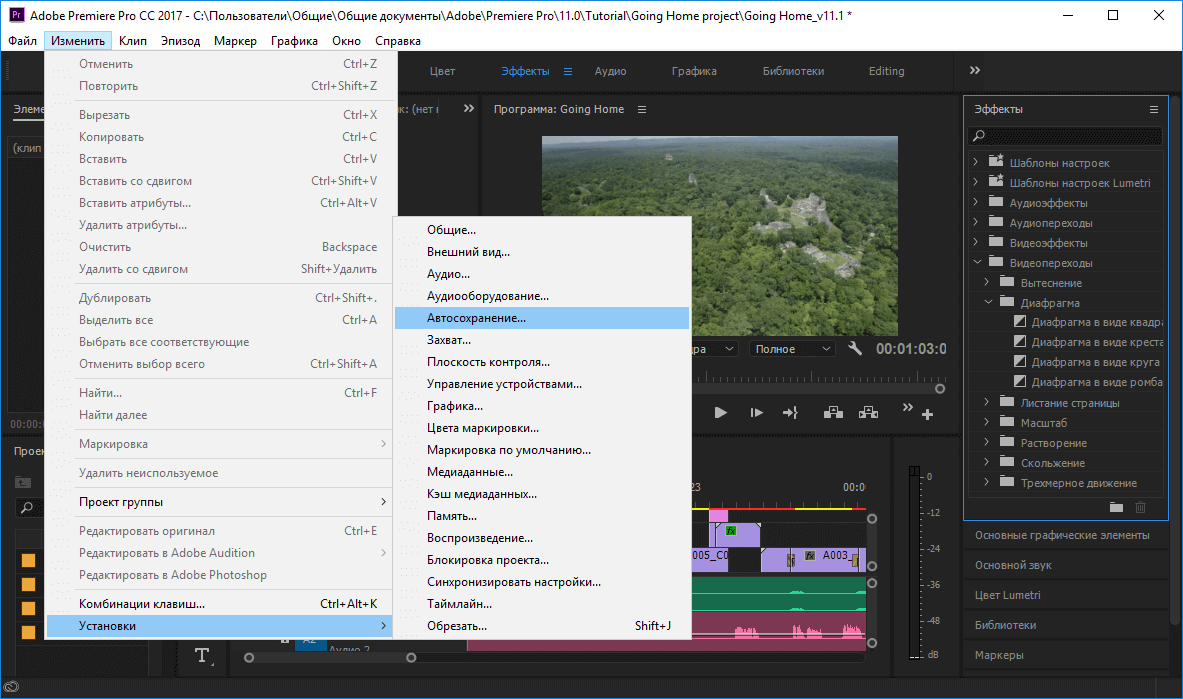Select the Type tool

(x=202, y=655)
